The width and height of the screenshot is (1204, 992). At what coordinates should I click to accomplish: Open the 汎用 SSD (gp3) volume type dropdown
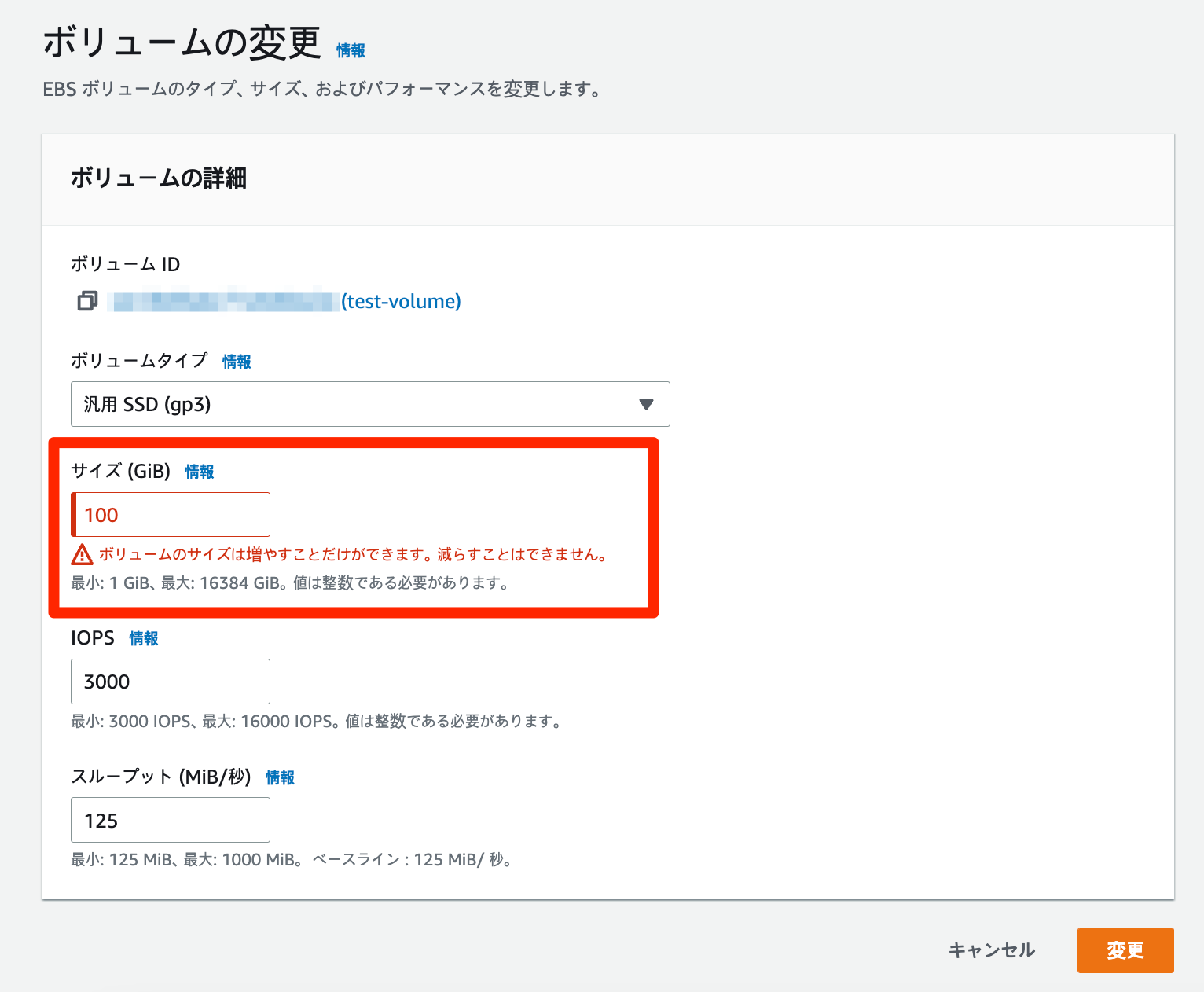click(369, 404)
